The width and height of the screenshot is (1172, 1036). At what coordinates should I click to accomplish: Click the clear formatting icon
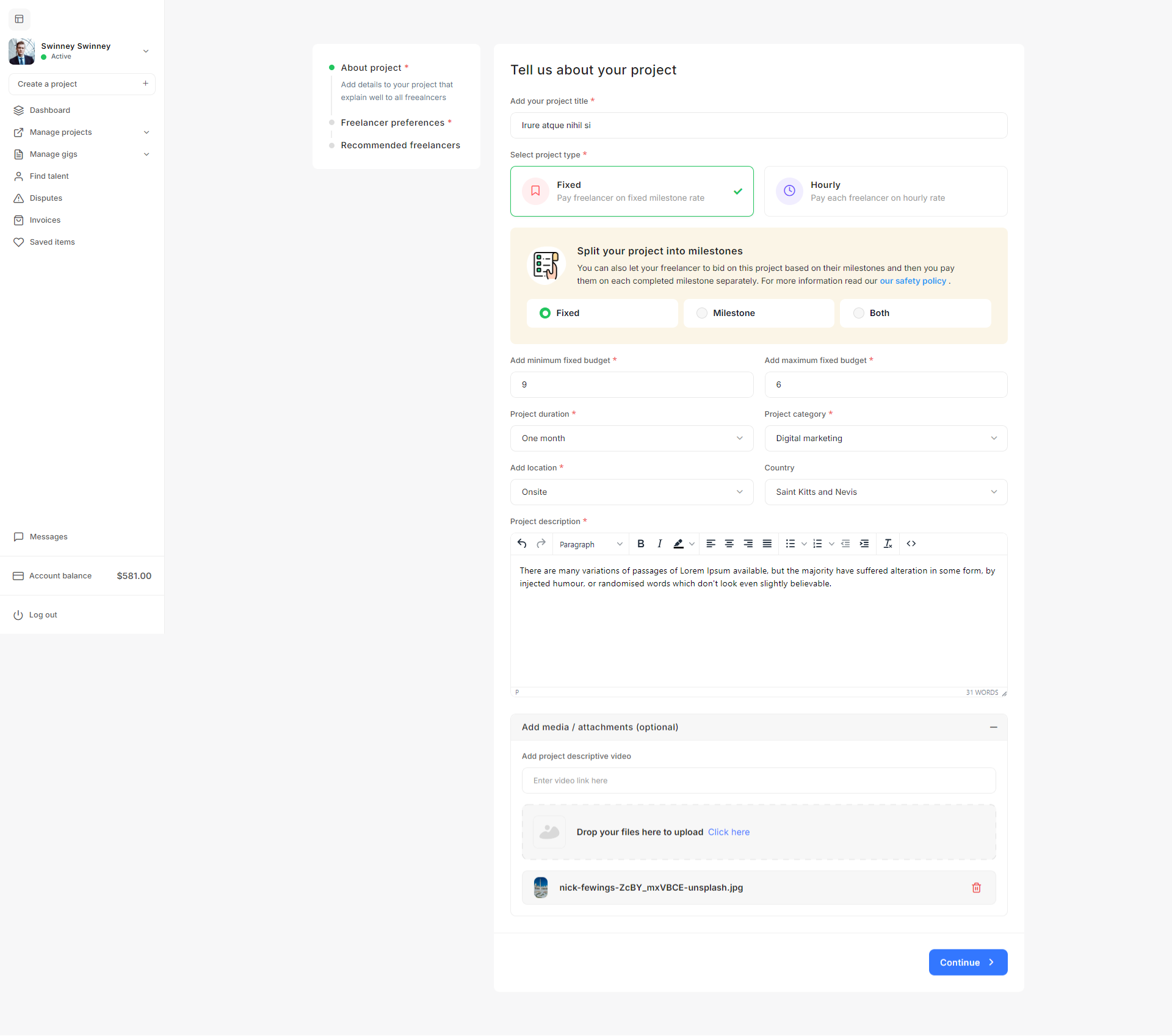pyautogui.click(x=888, y=544)
